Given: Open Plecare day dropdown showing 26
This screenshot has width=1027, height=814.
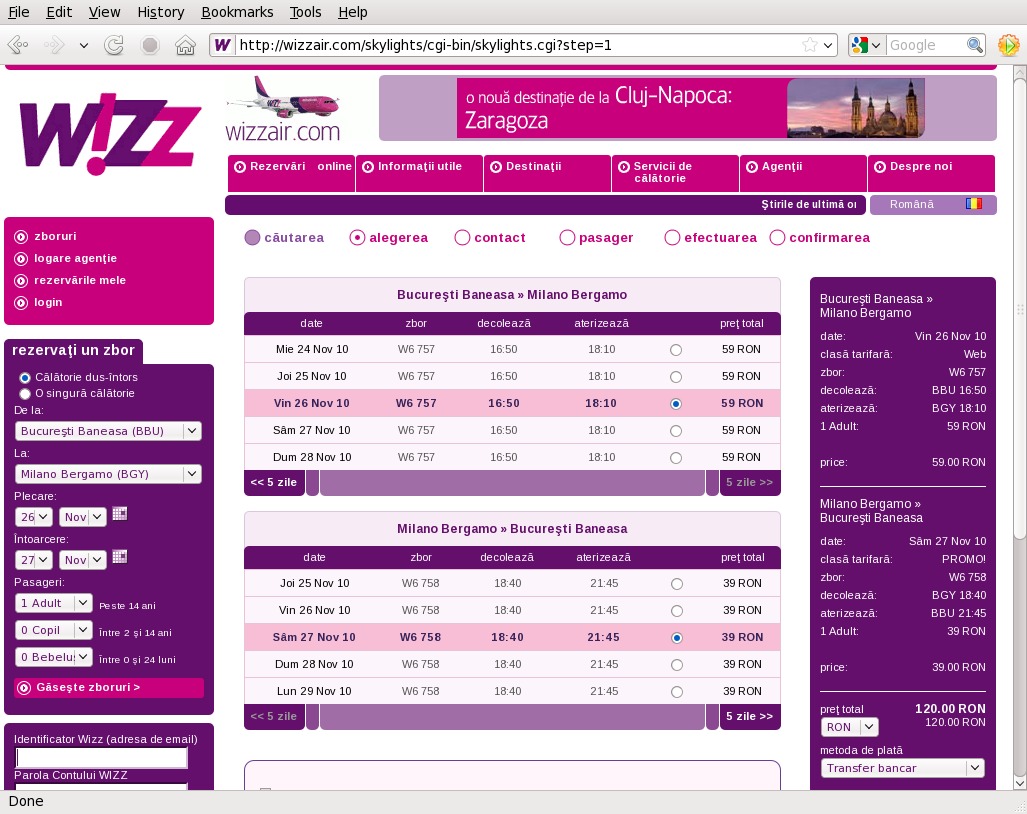Looking at the screenshot, I should [33, 517].
